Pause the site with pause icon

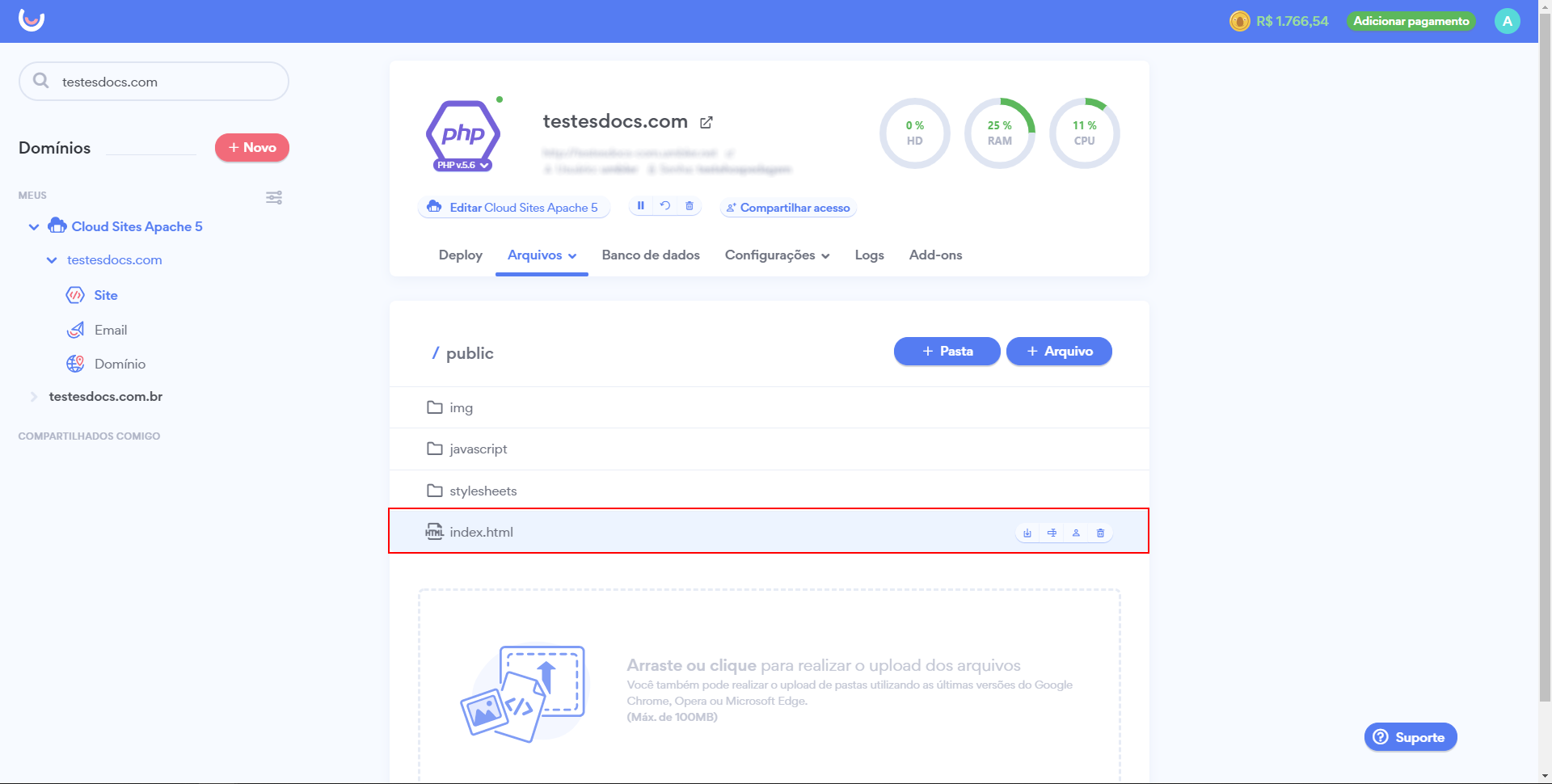(x=640, y=206)
